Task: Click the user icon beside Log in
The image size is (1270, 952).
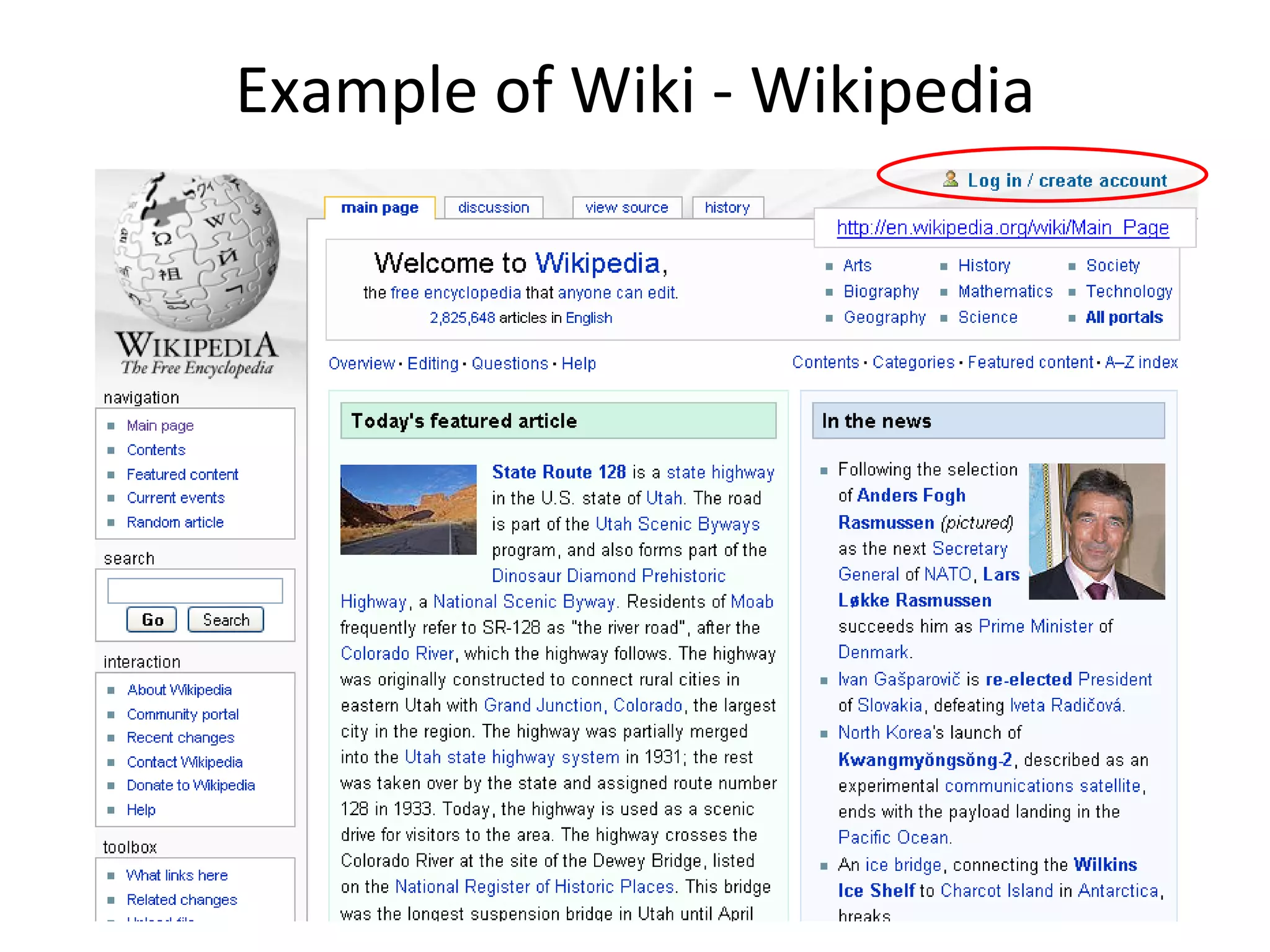Action: point(950,179)
